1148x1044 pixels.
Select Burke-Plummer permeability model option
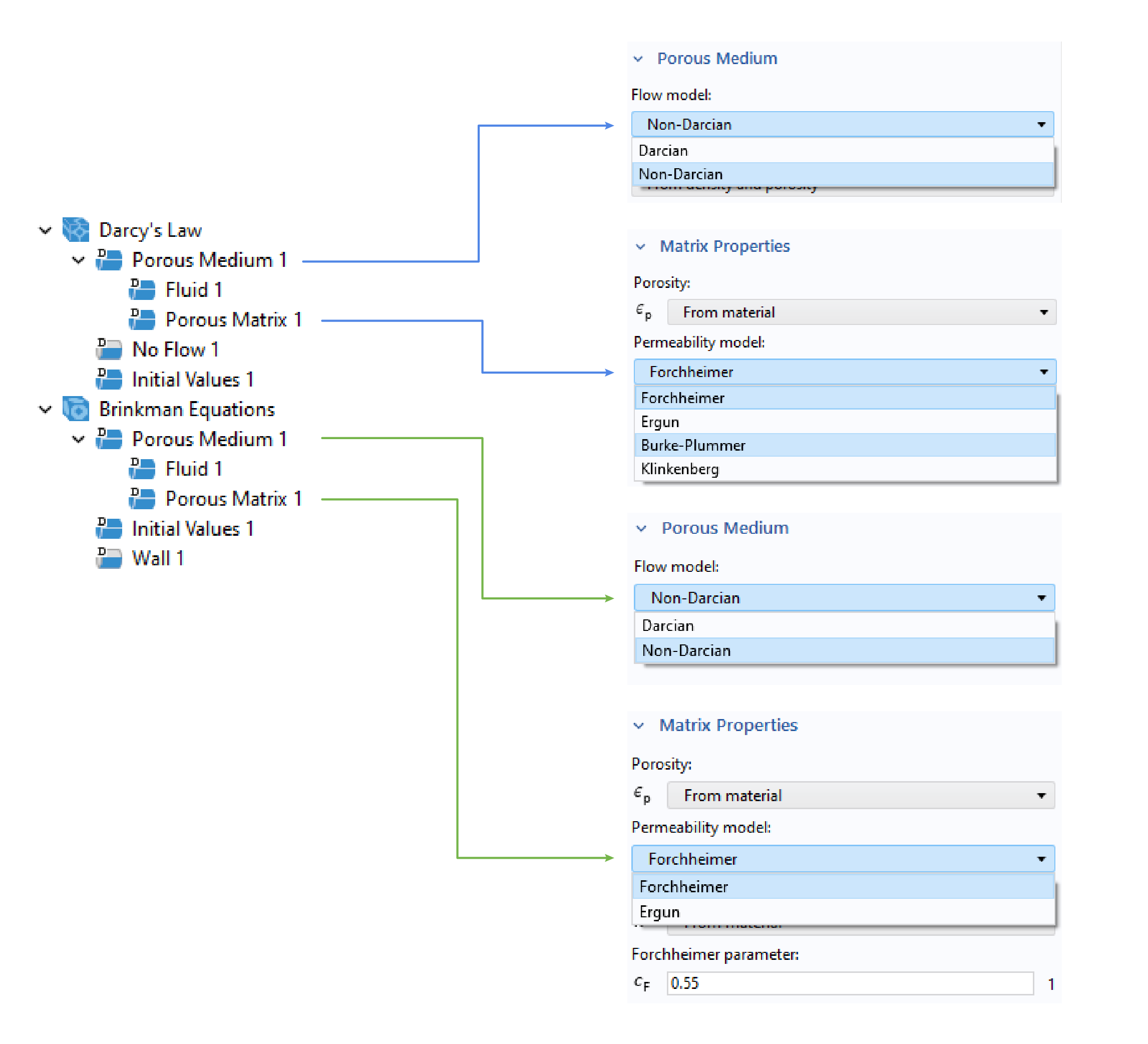pos(692,446)
